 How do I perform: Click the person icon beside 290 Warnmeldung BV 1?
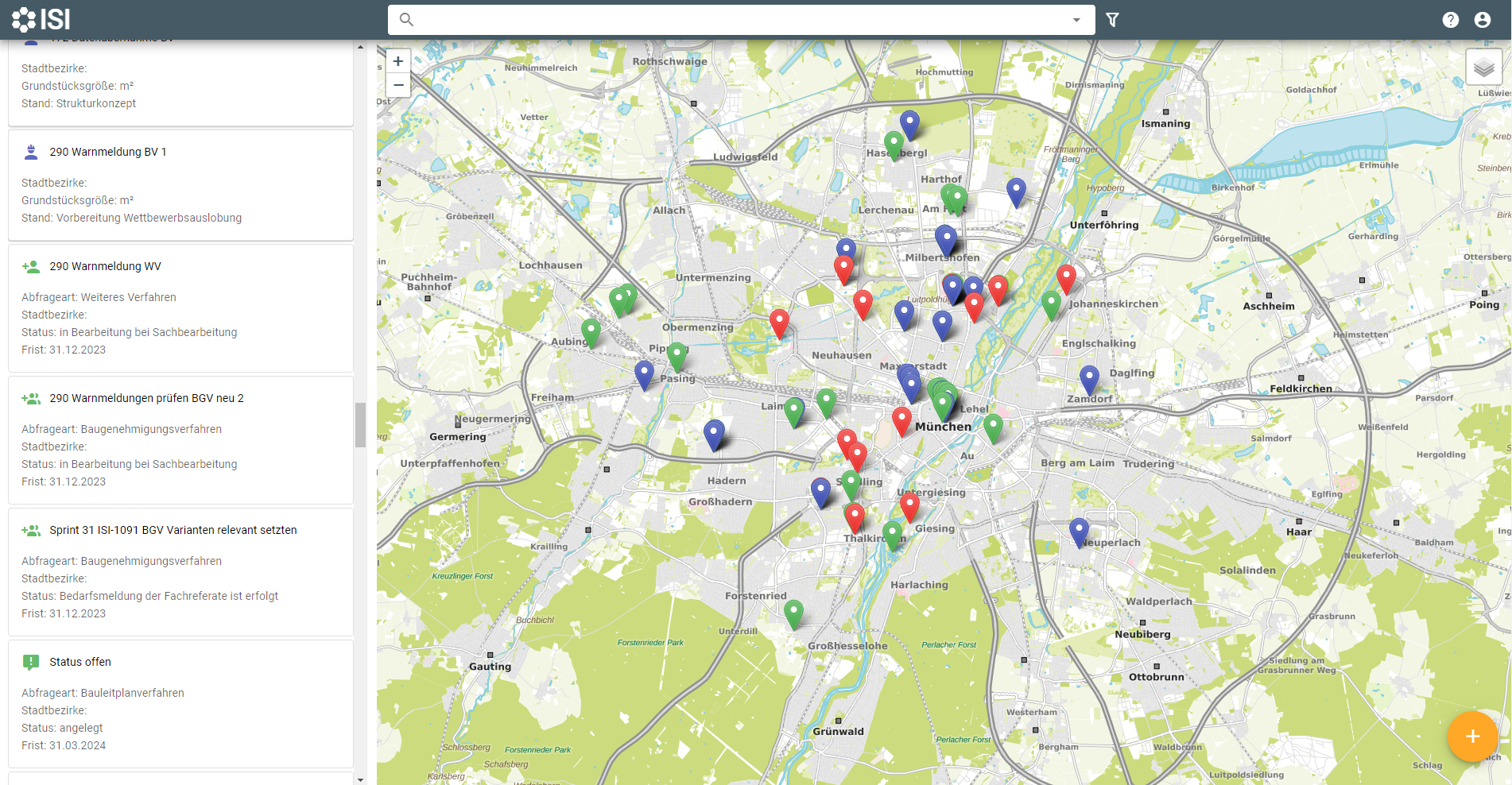[x=31, y=152]
